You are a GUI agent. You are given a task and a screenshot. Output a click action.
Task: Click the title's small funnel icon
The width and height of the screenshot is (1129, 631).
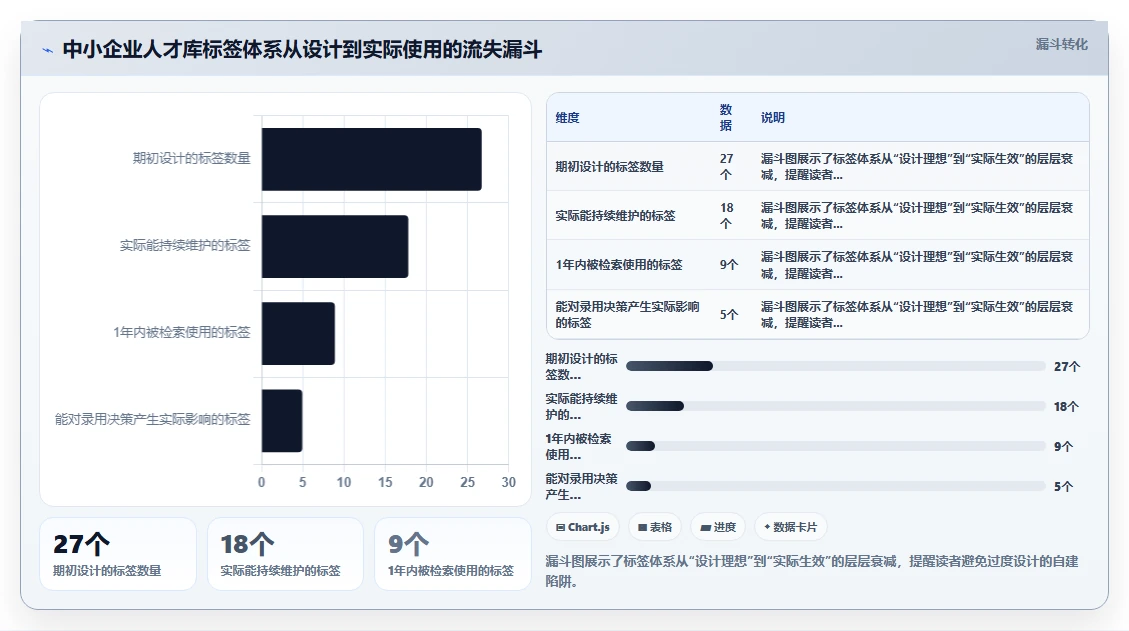(48, 50)
